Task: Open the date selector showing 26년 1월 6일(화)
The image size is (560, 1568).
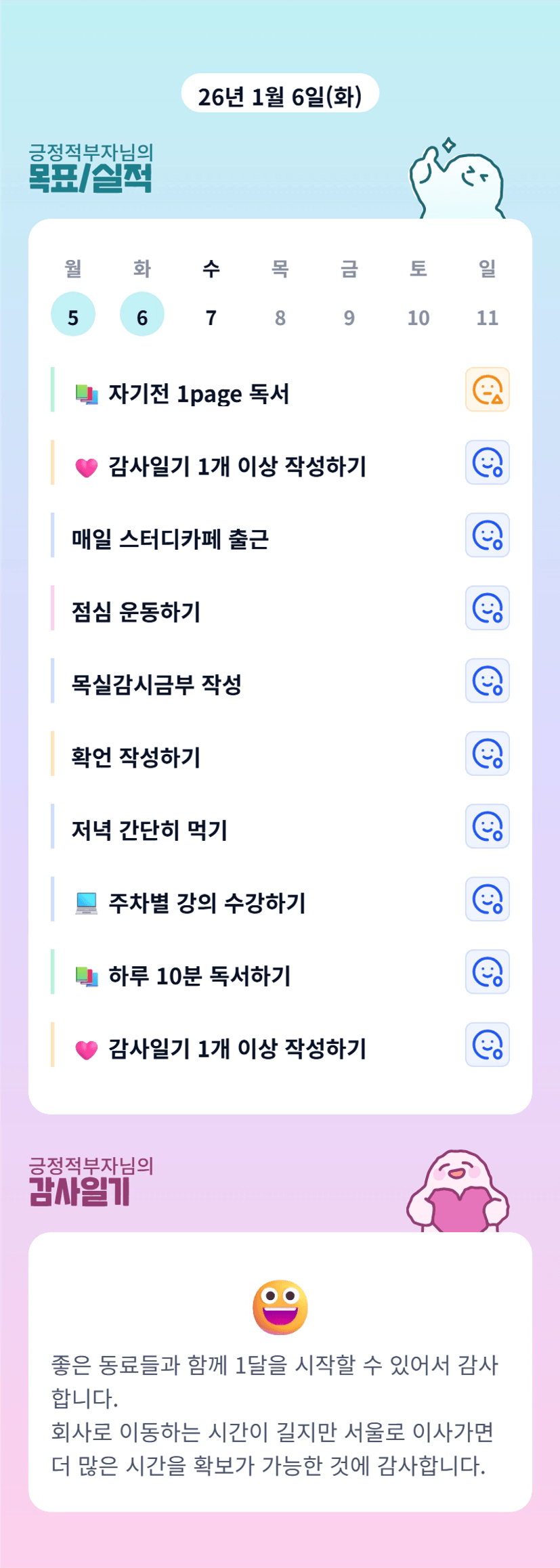Action: 280,95
